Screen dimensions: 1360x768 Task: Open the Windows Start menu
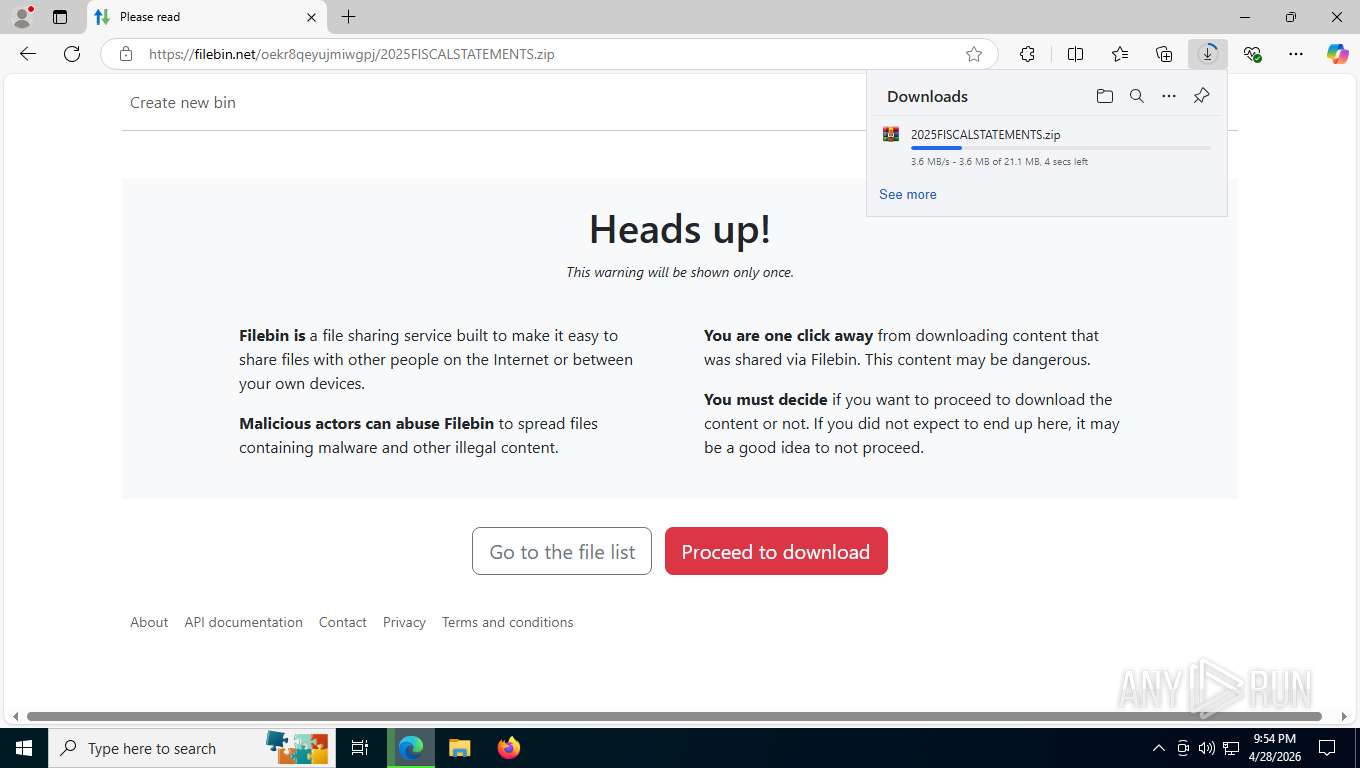click(x=24, y=748)
